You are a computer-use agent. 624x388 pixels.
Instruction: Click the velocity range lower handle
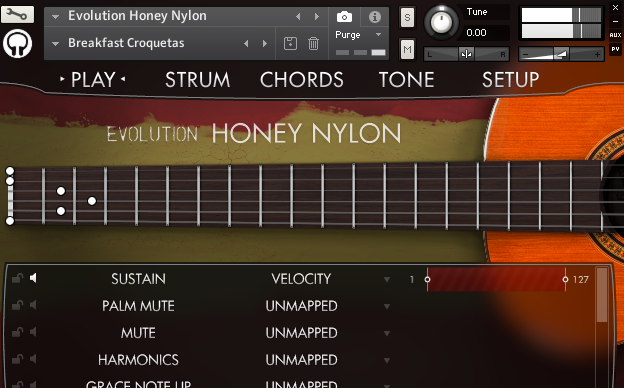(427, 279)
